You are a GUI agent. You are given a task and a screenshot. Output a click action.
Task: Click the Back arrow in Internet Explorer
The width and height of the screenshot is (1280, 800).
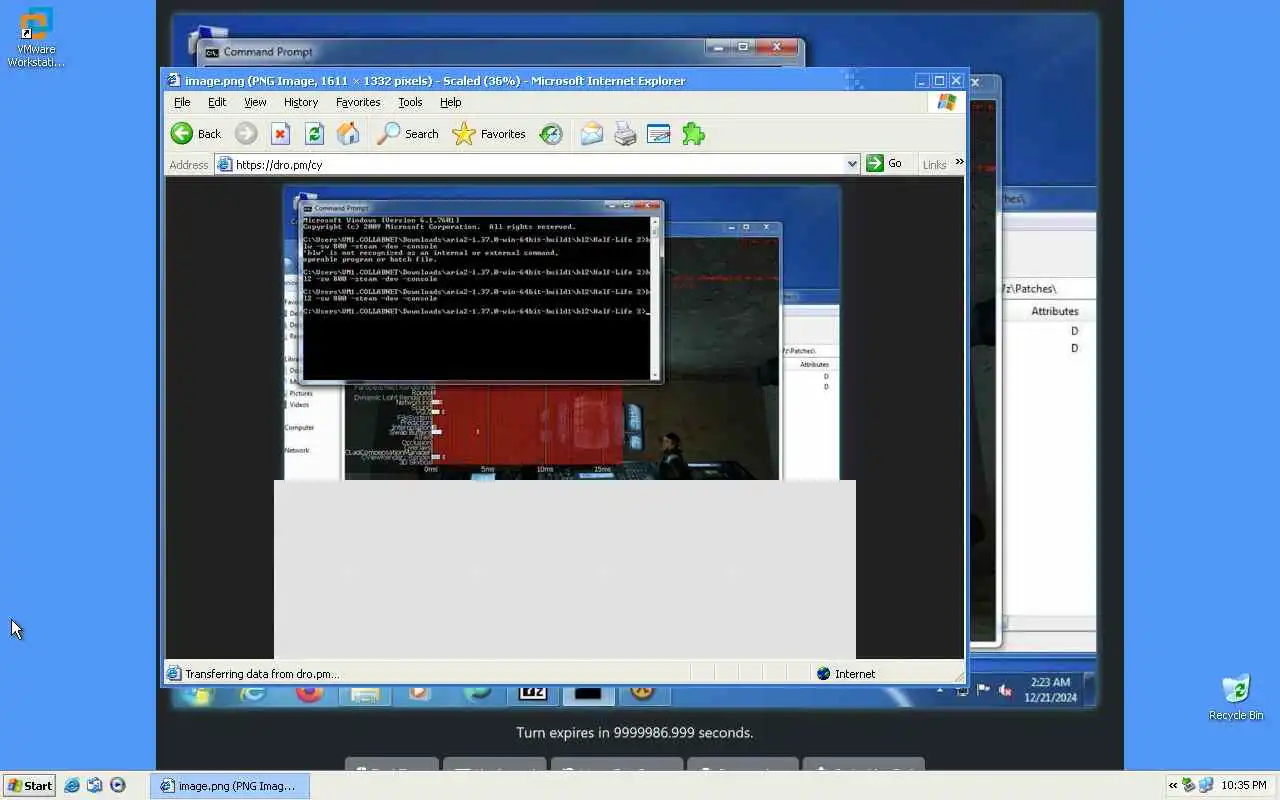pos(182,134)
